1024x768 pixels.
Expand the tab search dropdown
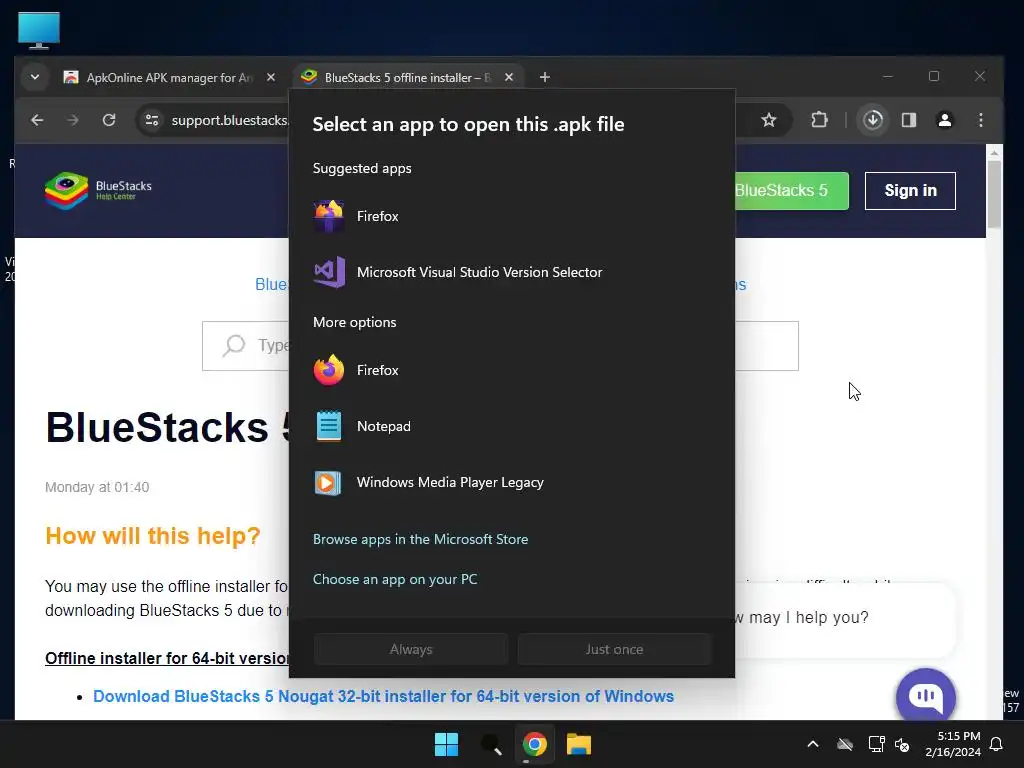35,77
